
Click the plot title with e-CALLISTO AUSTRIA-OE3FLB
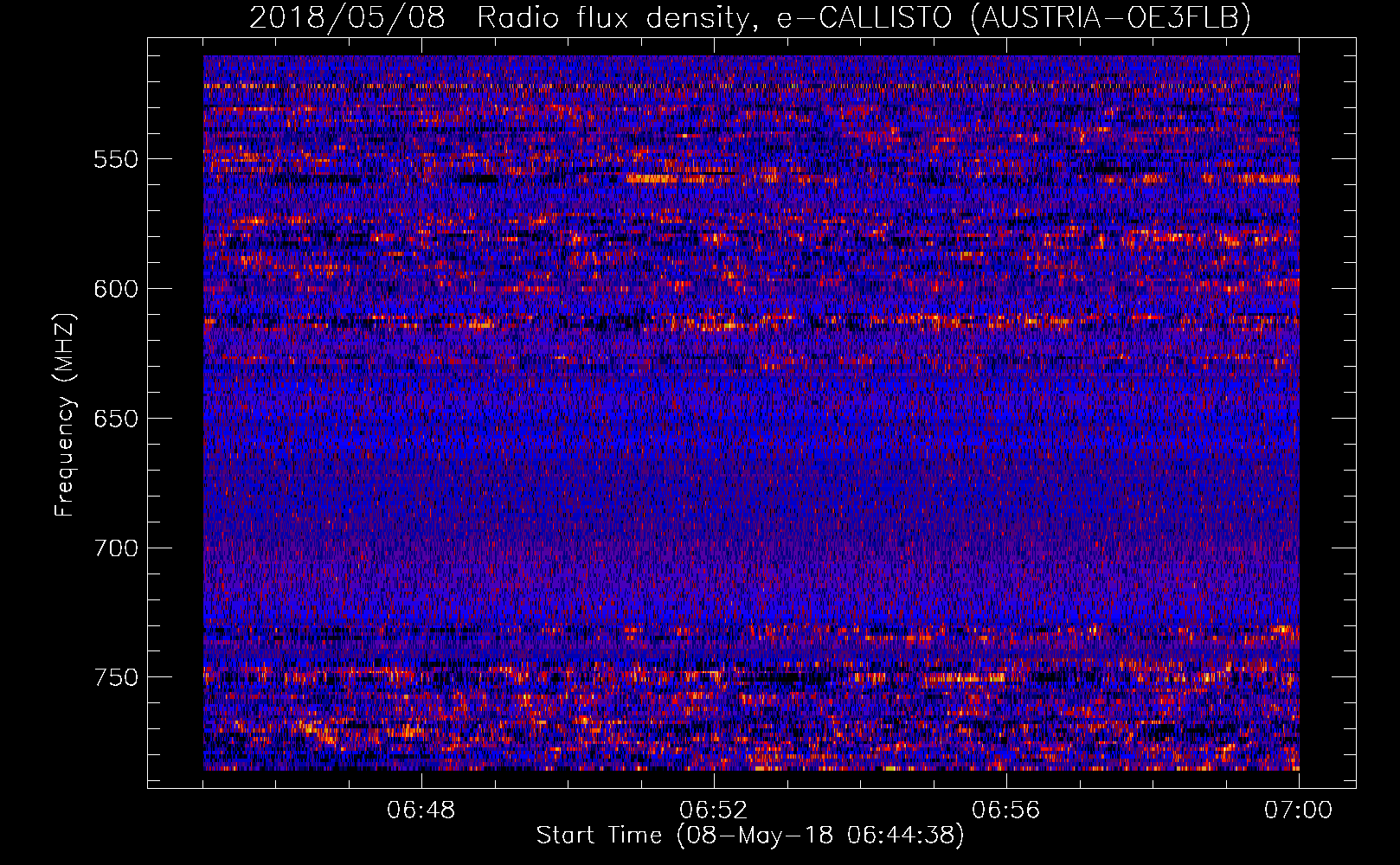749,17
